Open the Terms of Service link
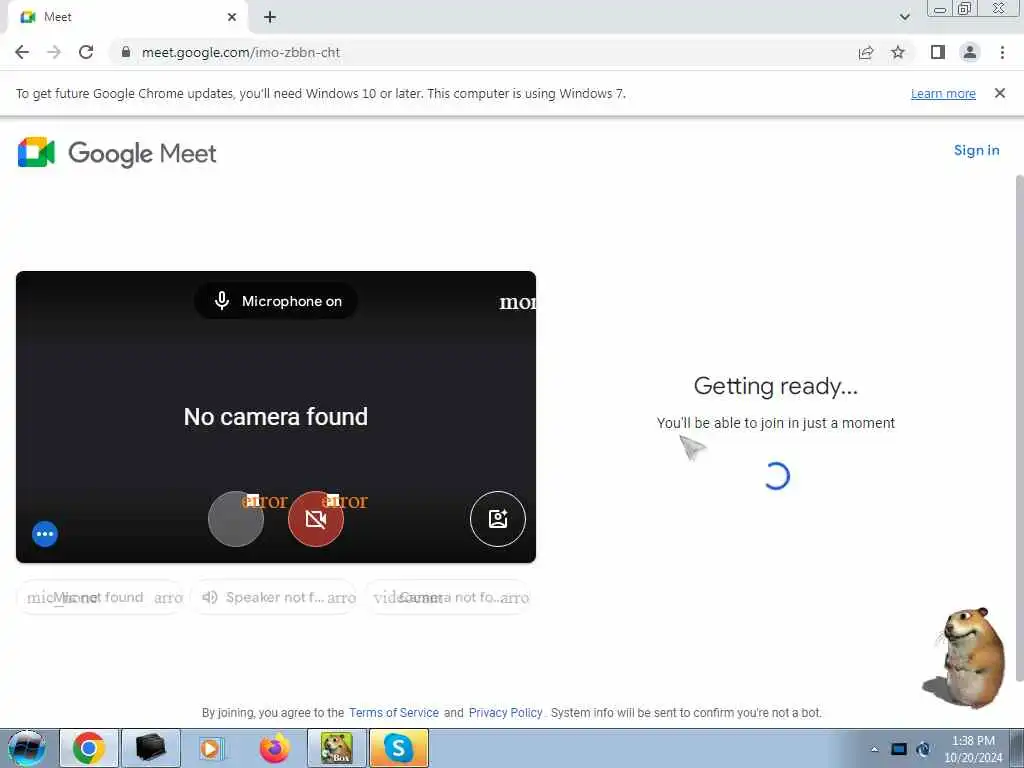Image resolution: width=1024 pixels, height=768 pixels. pyautogui.click(x=394, y=712)
